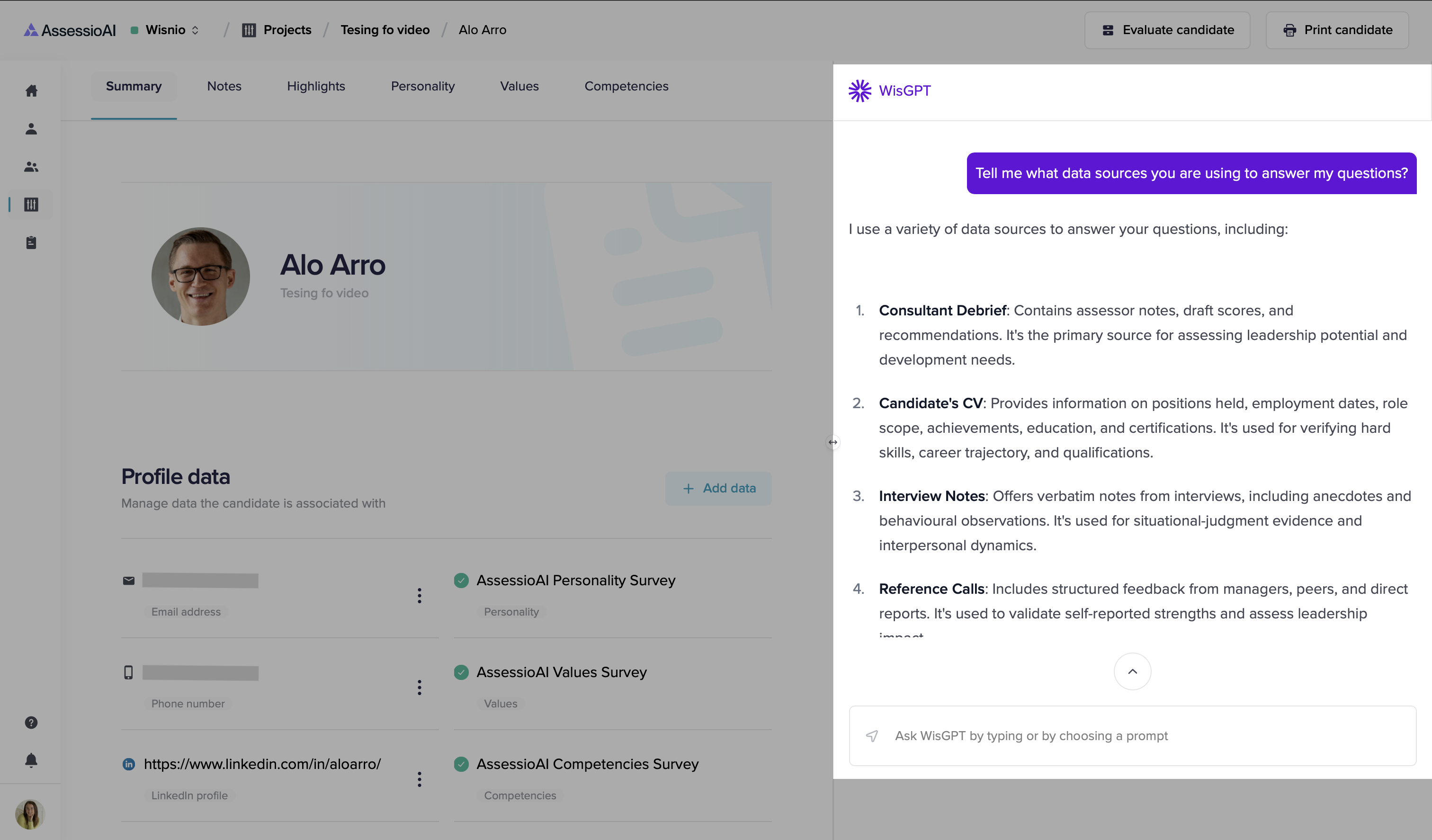Click the WisGPT star logo icon
The width and height of the screenshot is (1432, 840).
860,91
